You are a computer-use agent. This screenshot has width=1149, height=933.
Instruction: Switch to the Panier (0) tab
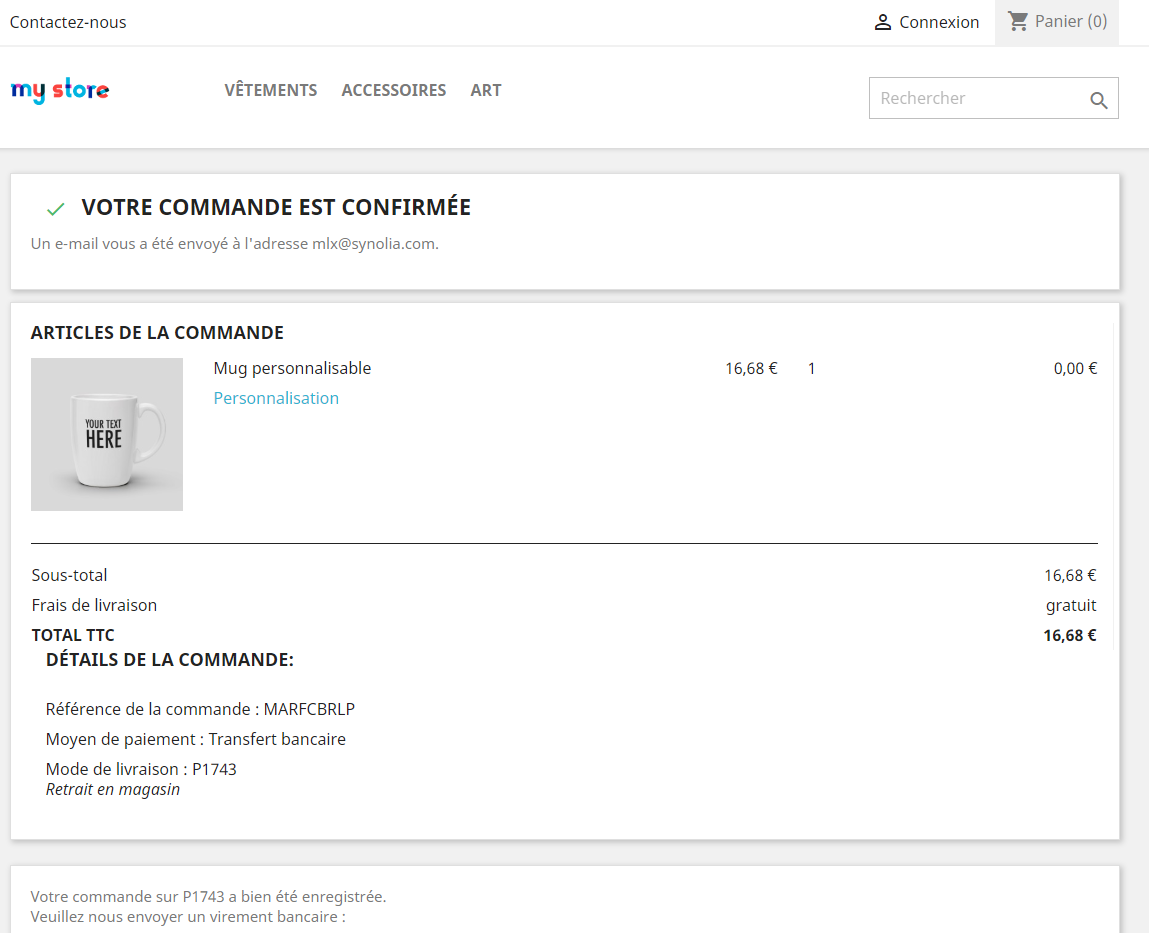point(1056,21)
